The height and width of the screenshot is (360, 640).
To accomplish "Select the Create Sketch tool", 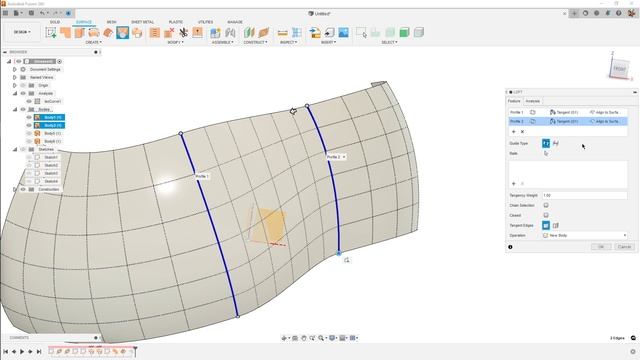I will pos(51,33).
